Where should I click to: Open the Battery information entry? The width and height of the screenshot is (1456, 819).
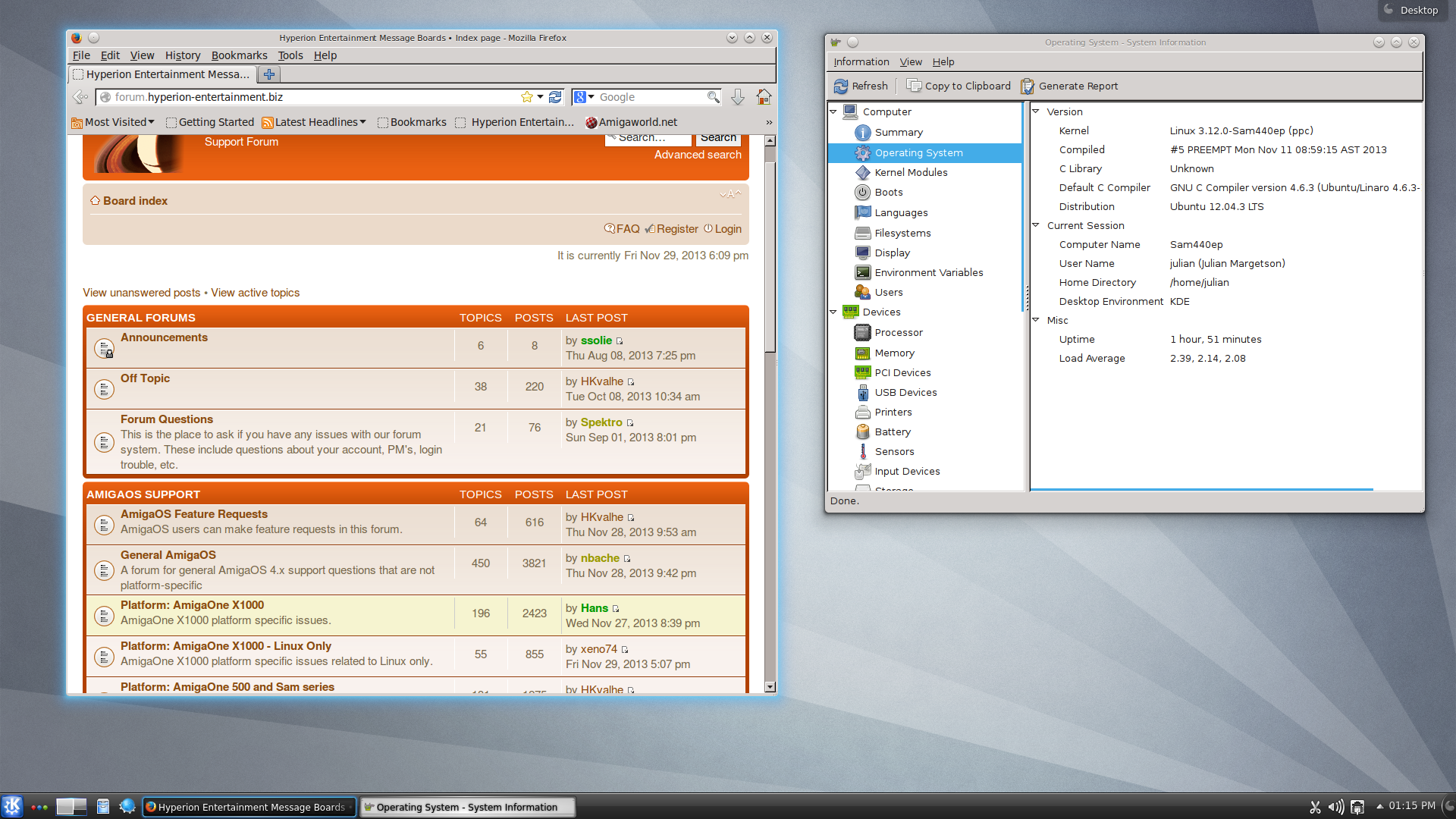892,432
